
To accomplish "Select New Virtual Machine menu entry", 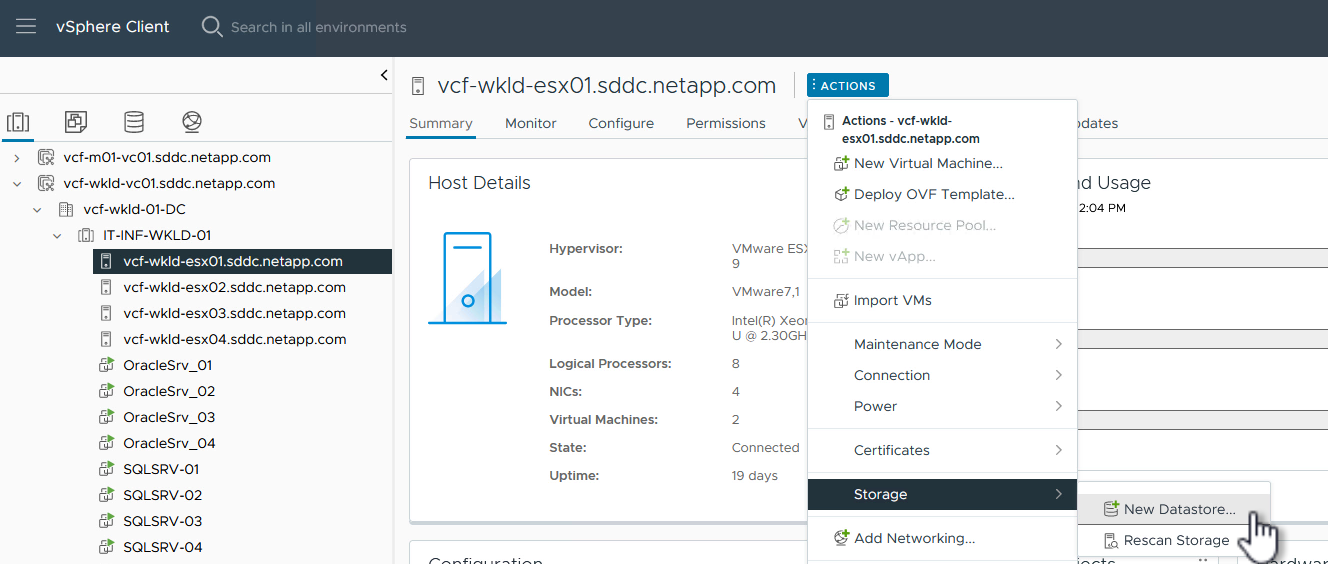I will point(927,163).
